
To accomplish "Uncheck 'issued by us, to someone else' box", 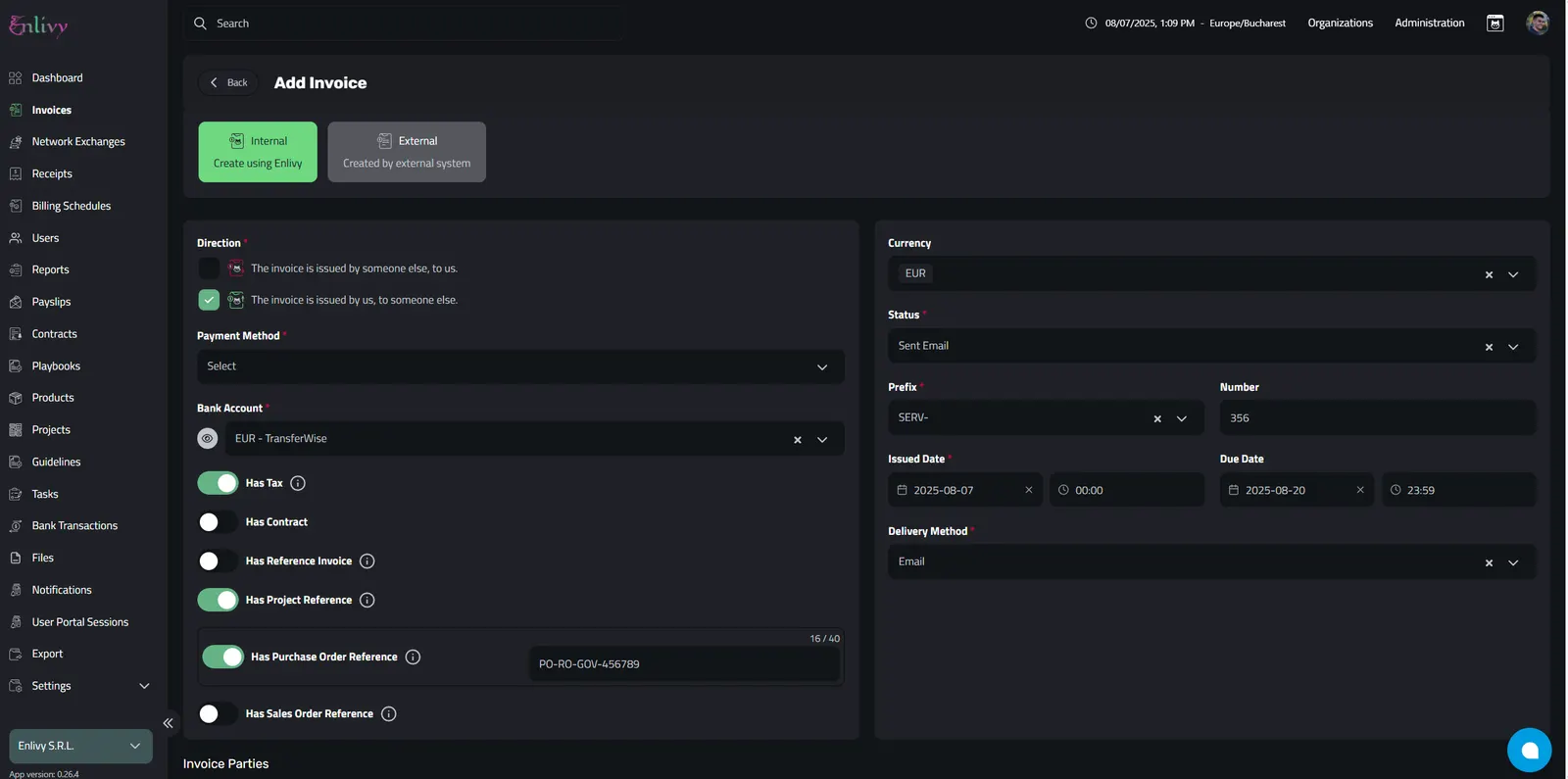I will [x=209, y=300].
